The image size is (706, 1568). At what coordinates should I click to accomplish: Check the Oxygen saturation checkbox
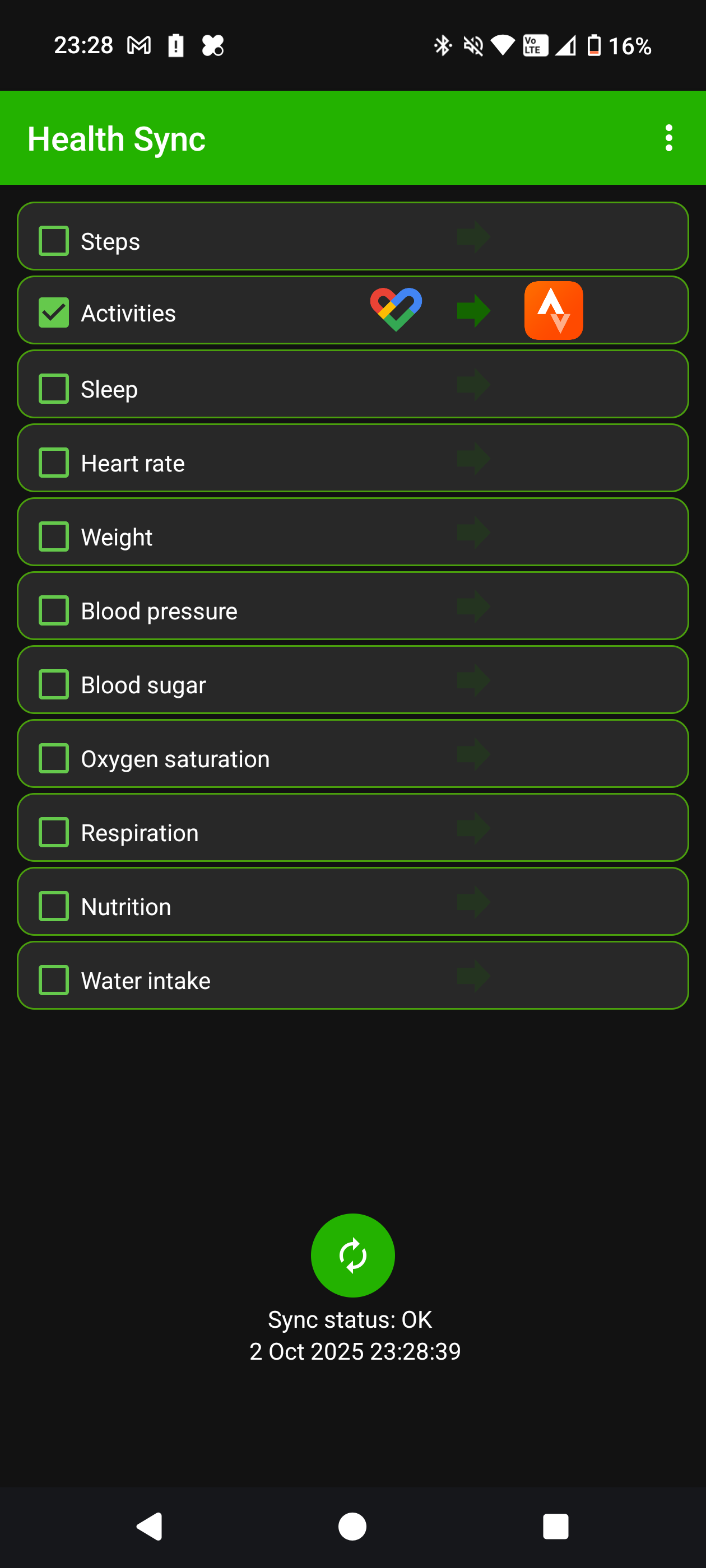click(54, 758)
